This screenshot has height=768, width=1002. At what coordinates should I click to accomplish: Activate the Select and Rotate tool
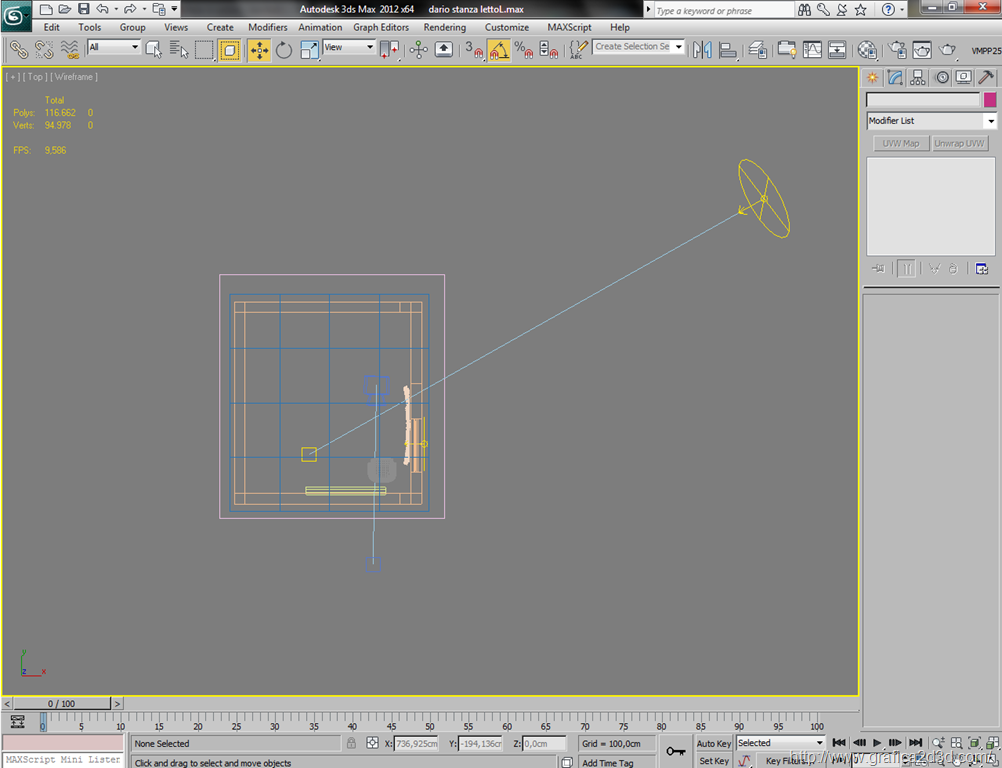284,50
